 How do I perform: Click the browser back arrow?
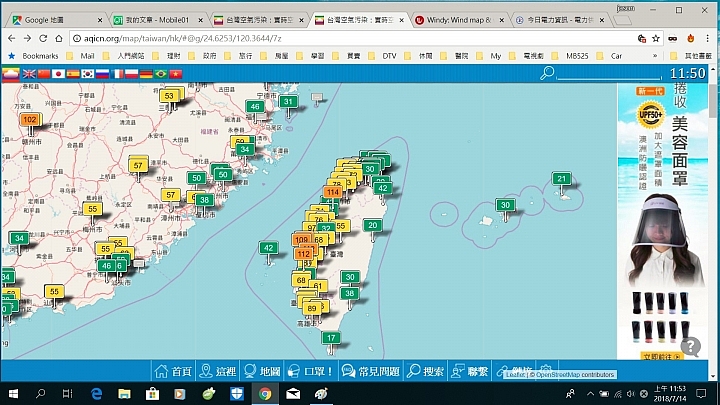click(x=11, y=38)
